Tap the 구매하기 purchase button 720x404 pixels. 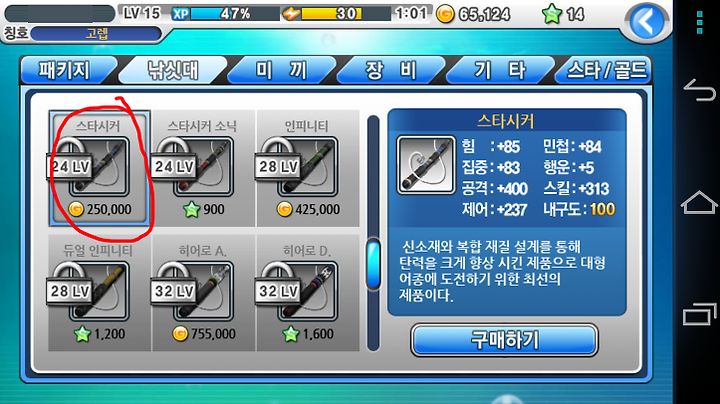click(504, 340)
